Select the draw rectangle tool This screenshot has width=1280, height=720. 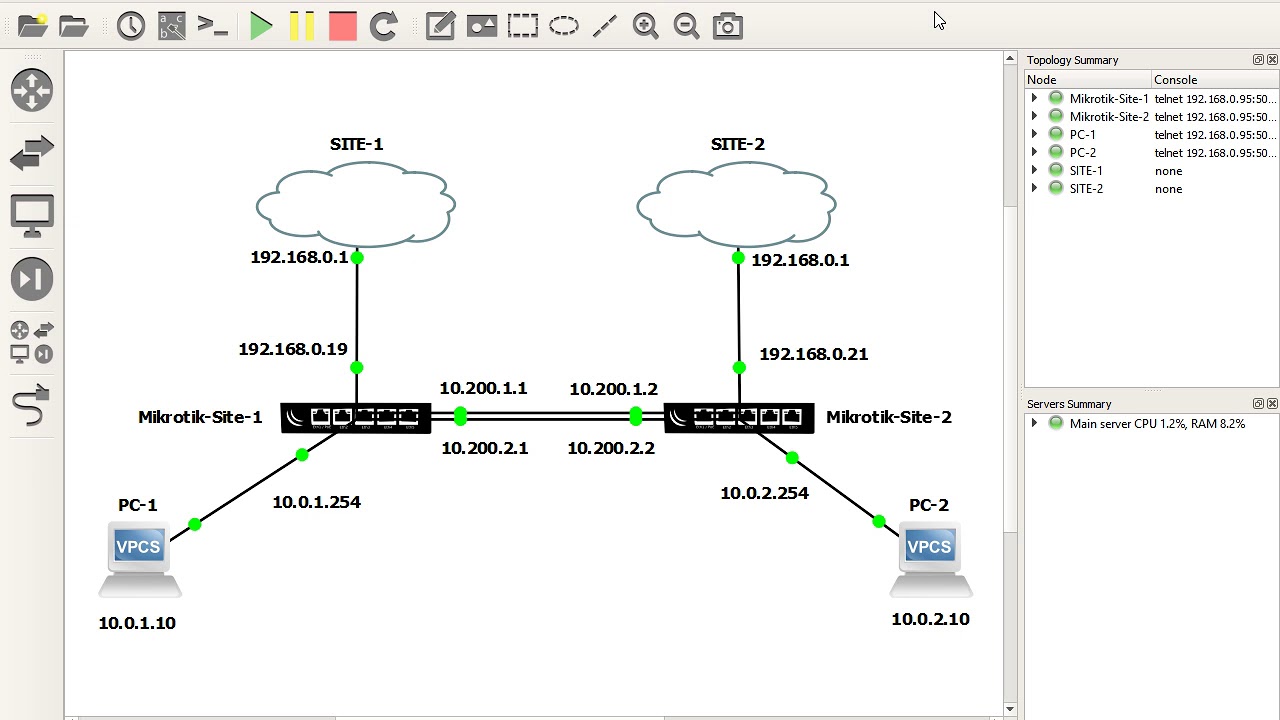tap(523, 26)
